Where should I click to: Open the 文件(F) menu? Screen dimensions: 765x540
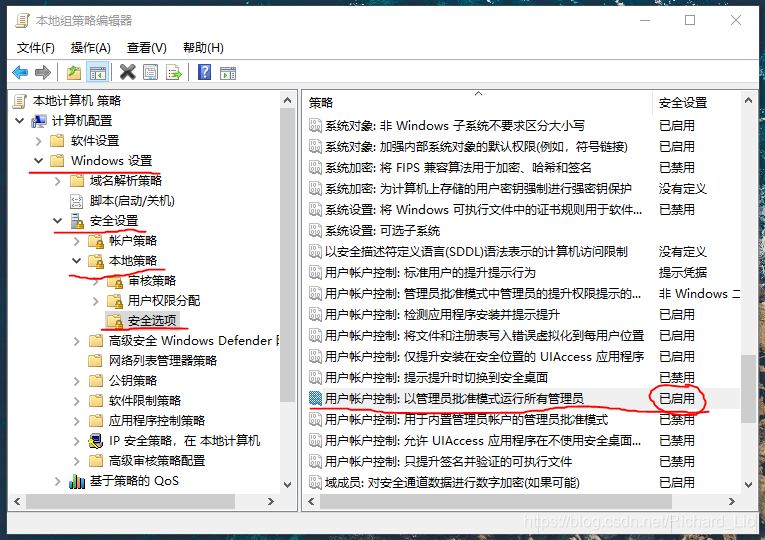[36, 48]
